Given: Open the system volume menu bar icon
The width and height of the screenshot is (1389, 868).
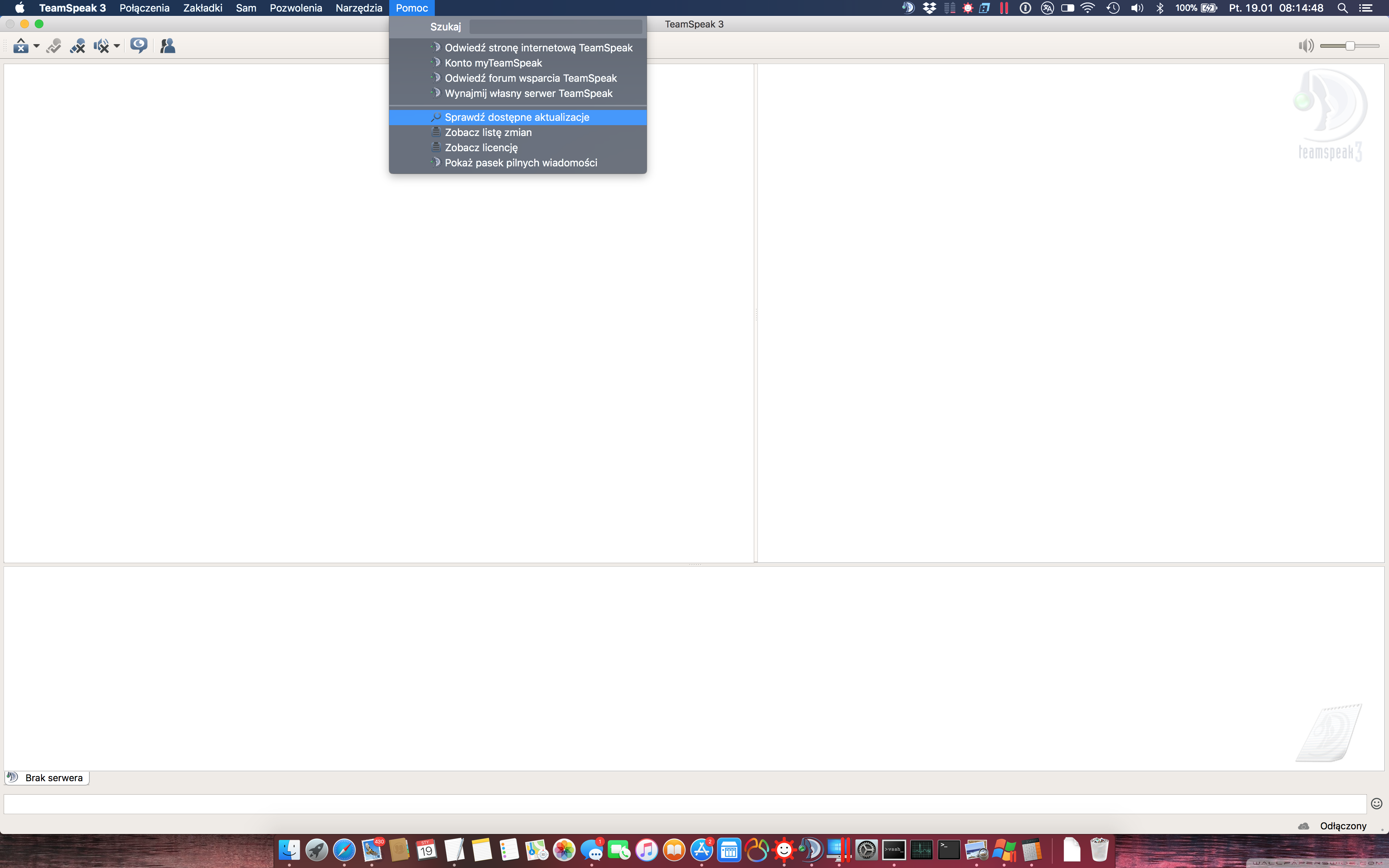Looking at the screenshot, I should 1137,8.
